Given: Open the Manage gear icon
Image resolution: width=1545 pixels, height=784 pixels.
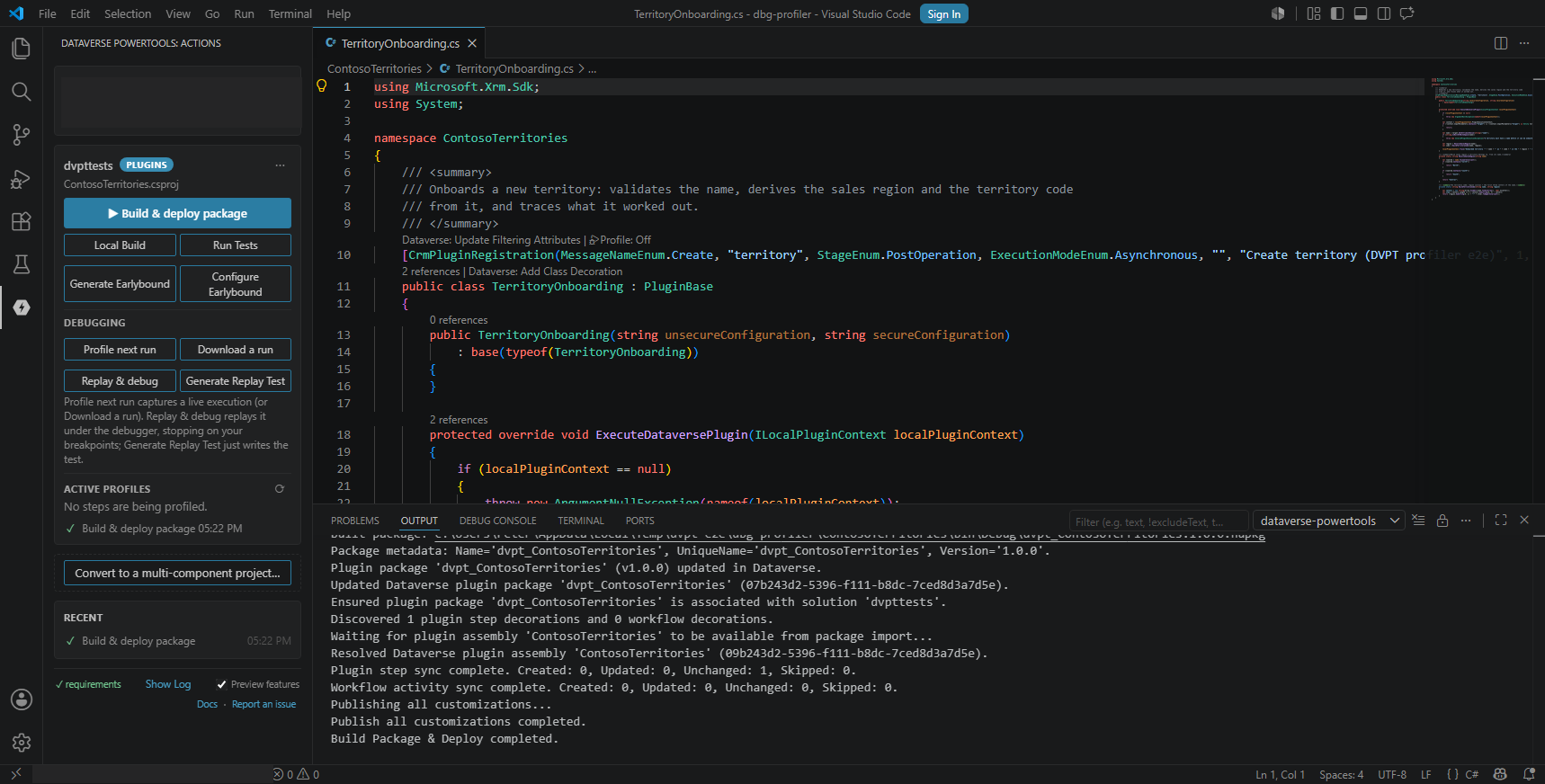Looking at the screenshot, I should 21,743.
